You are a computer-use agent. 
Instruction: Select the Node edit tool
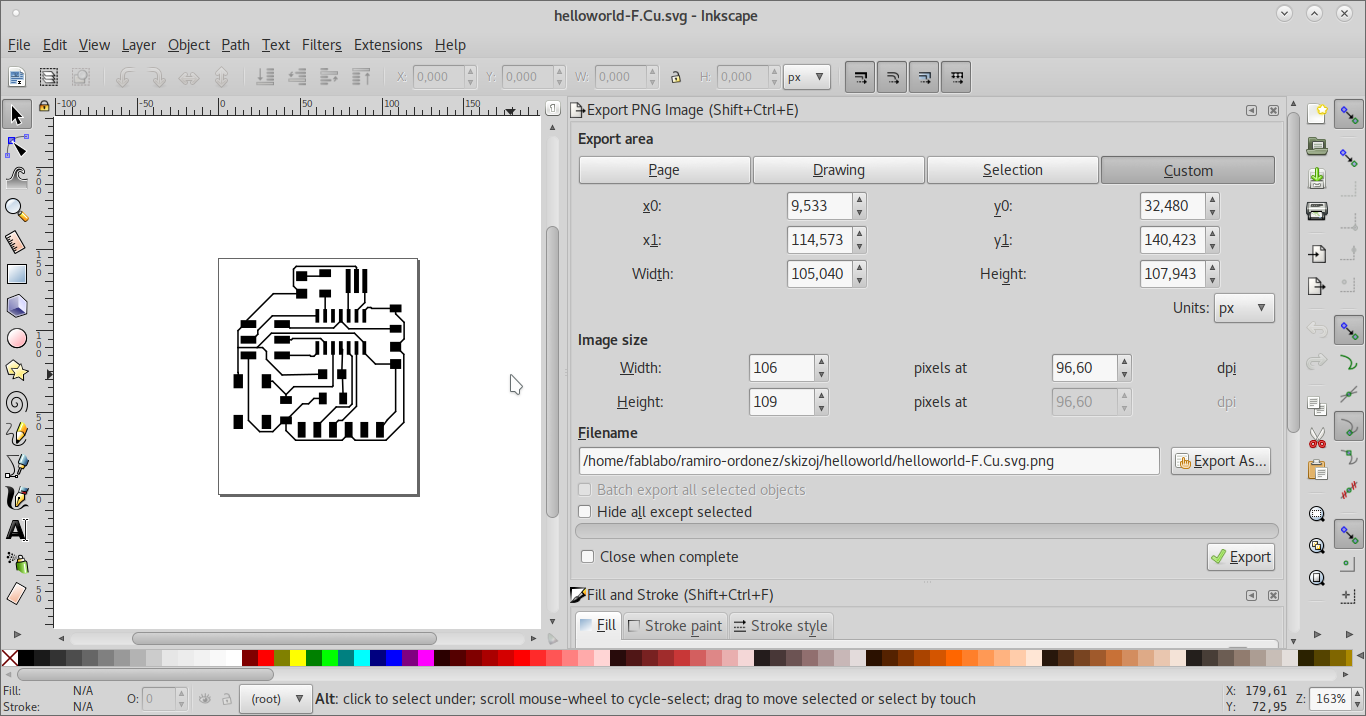pyautogui.click(x=16, y=147)
